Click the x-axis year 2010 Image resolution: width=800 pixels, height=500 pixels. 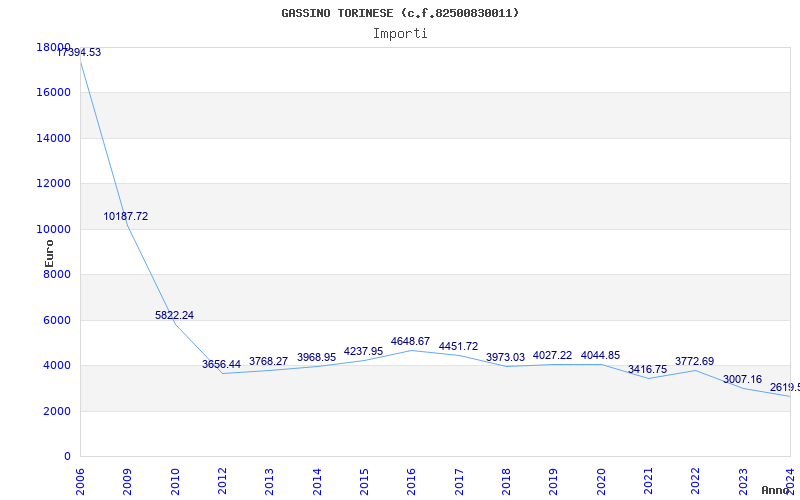(175, 482)
